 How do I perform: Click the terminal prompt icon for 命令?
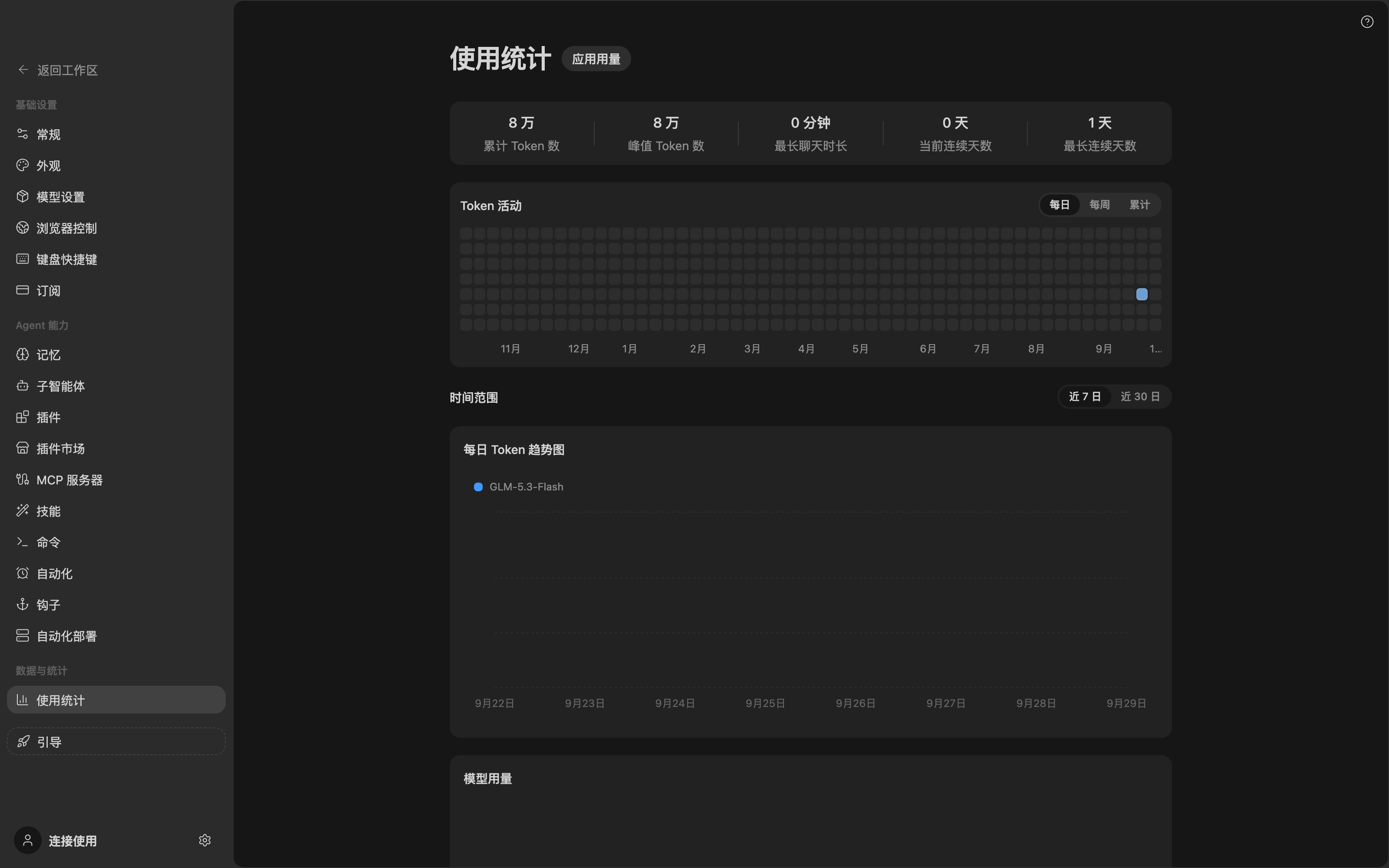(x=23, y=542)
